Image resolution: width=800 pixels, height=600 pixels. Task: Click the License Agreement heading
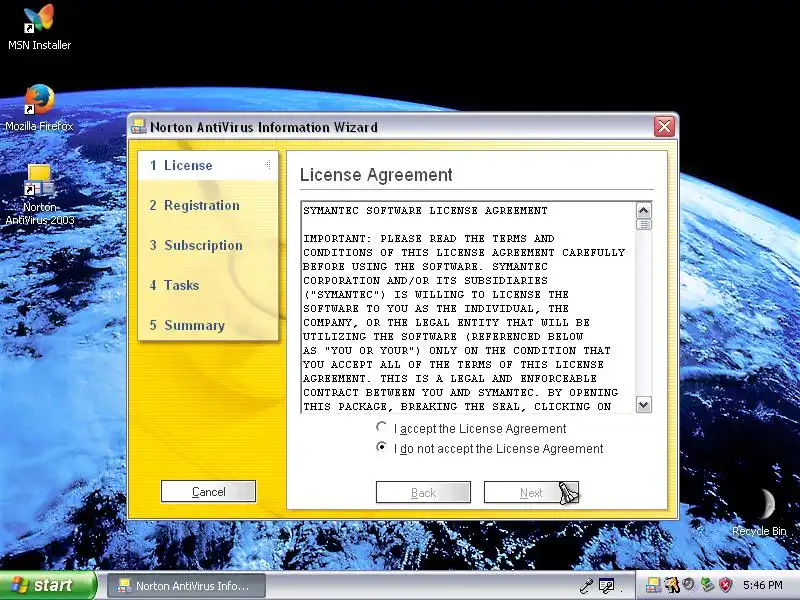[x=376, y=175]
